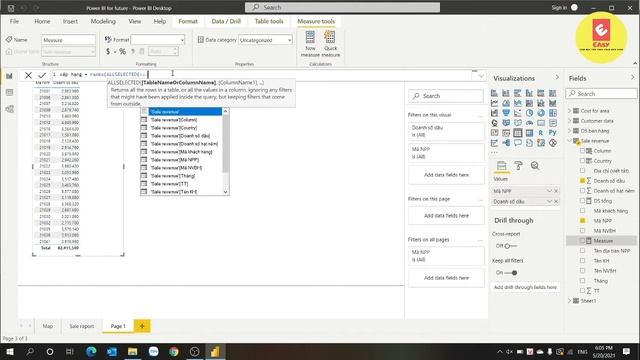640x360 pixels.
Task: Select the line chart visual
Action: point(494,103)
